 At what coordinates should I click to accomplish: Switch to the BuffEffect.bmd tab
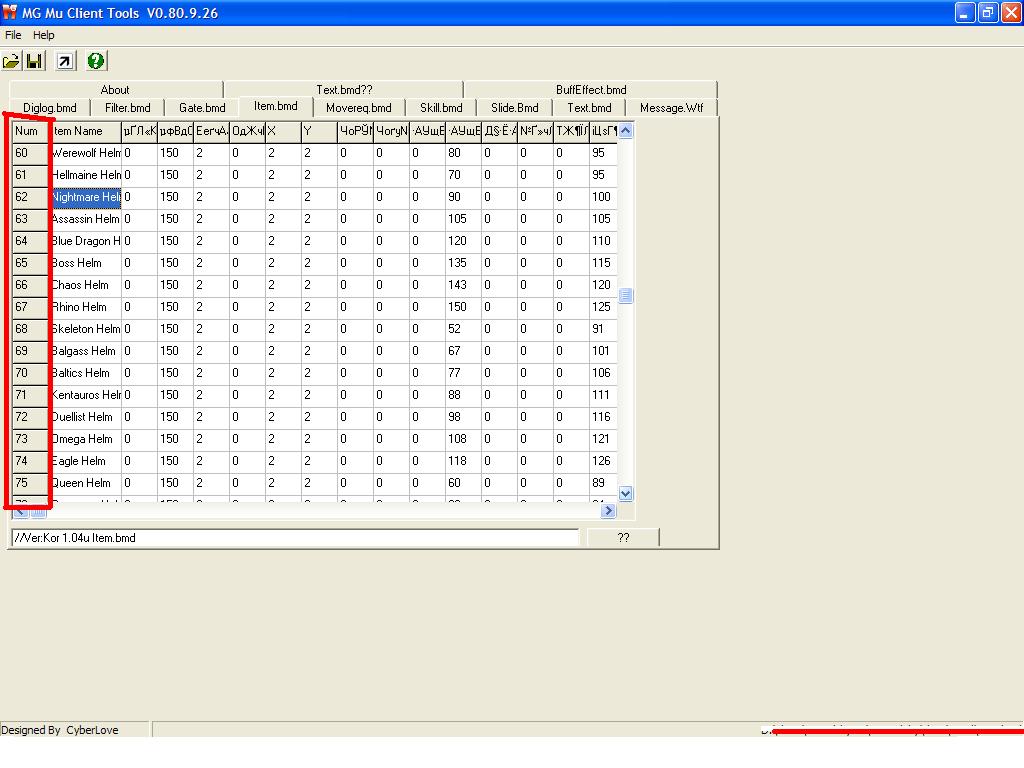[x=591, y=89]
